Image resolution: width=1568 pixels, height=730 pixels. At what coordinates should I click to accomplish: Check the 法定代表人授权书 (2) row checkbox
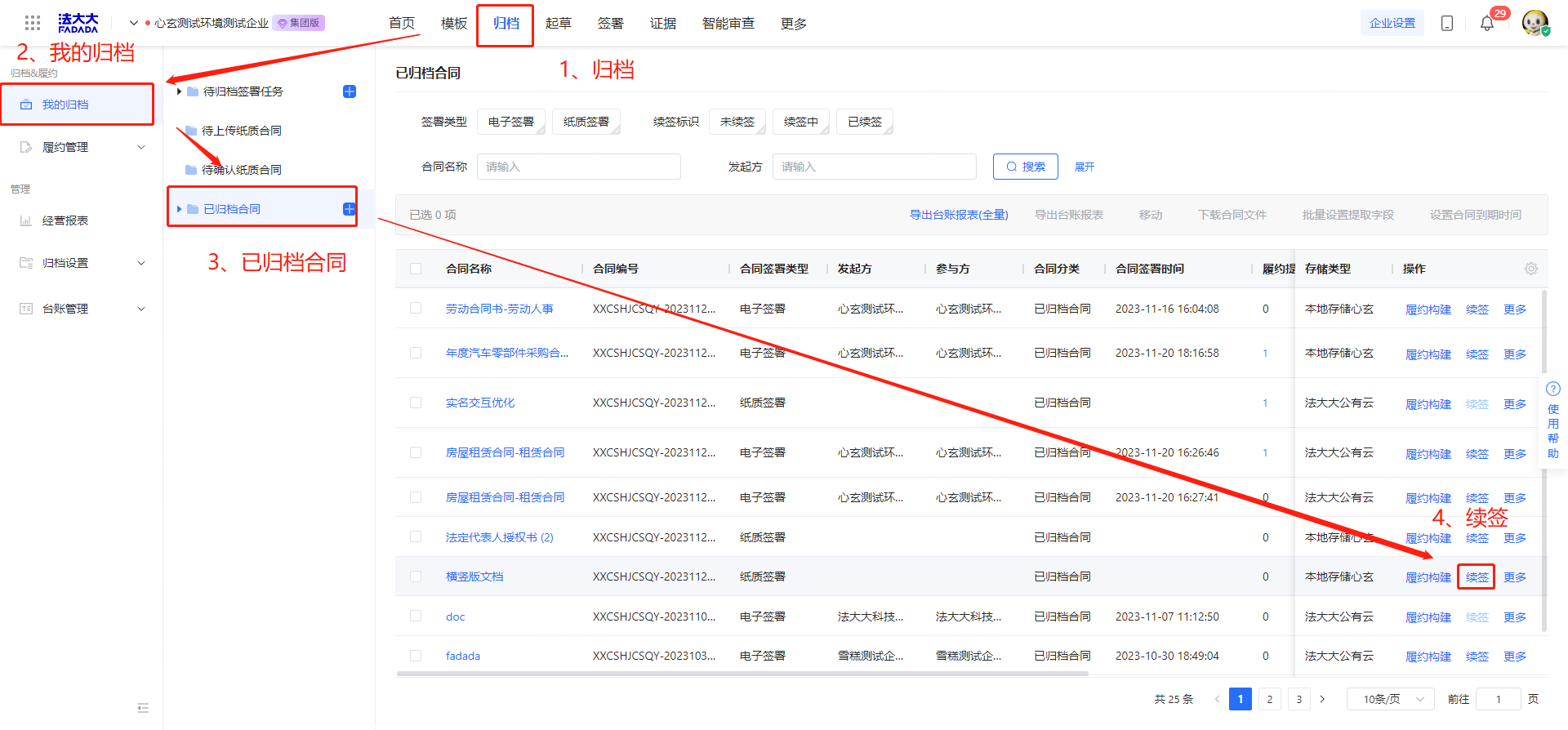click(x=416, y=537)
